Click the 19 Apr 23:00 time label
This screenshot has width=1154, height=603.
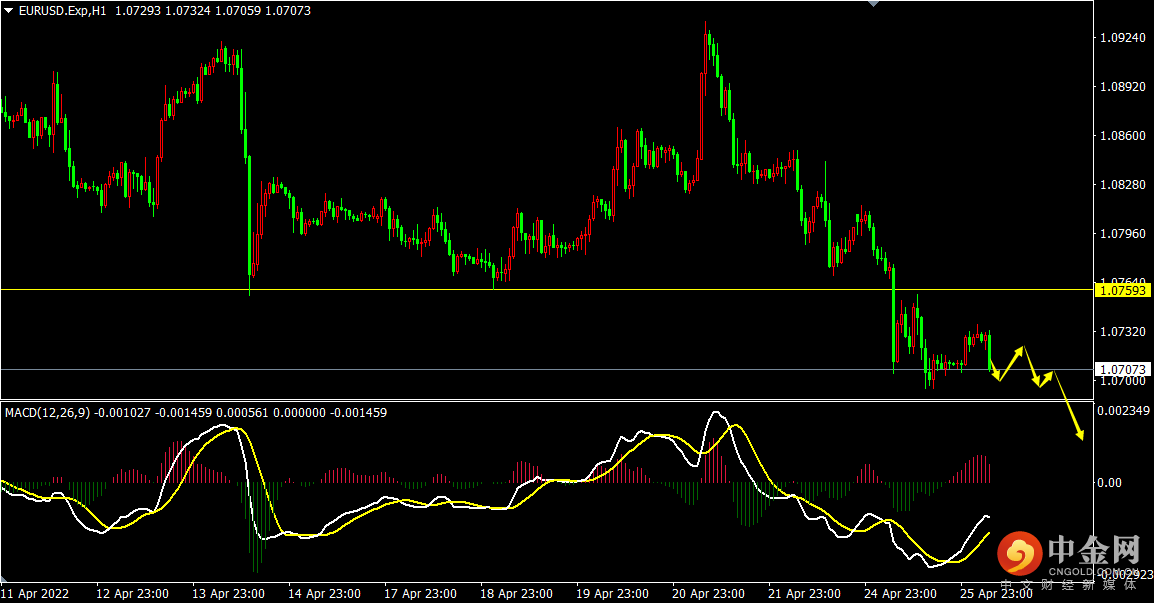[x=612, y=593]
